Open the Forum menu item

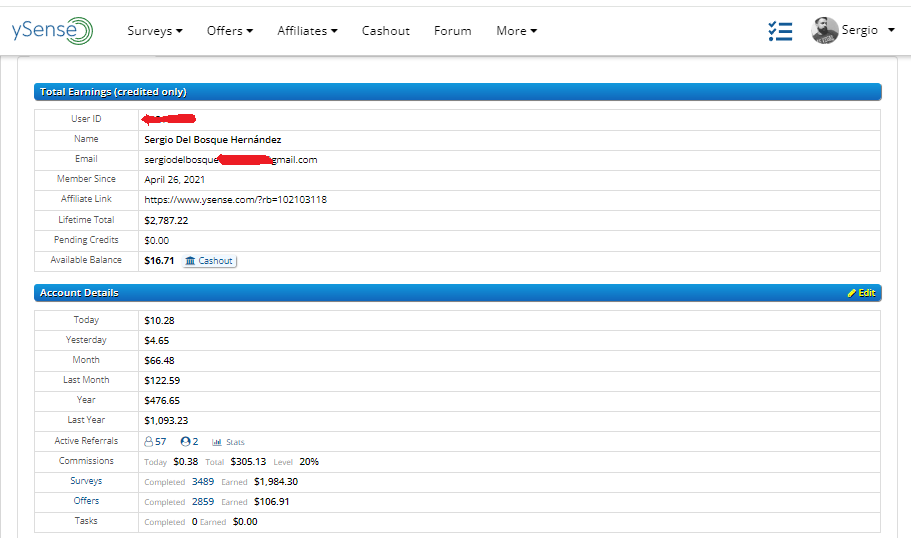452,31
